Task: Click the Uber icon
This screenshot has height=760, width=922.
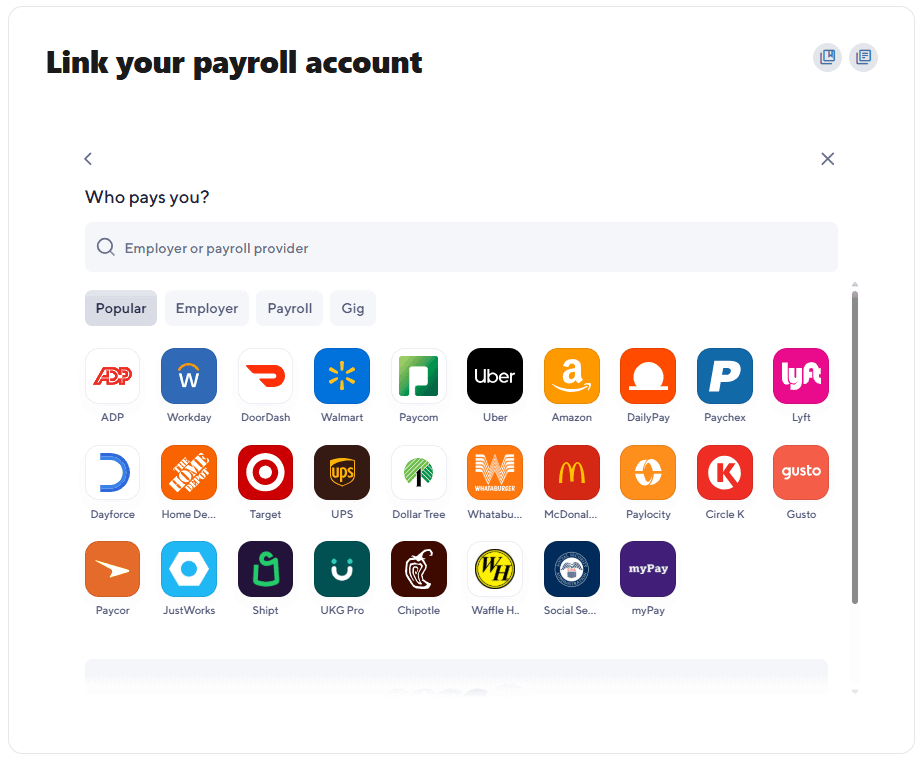Action: [495, 376]
